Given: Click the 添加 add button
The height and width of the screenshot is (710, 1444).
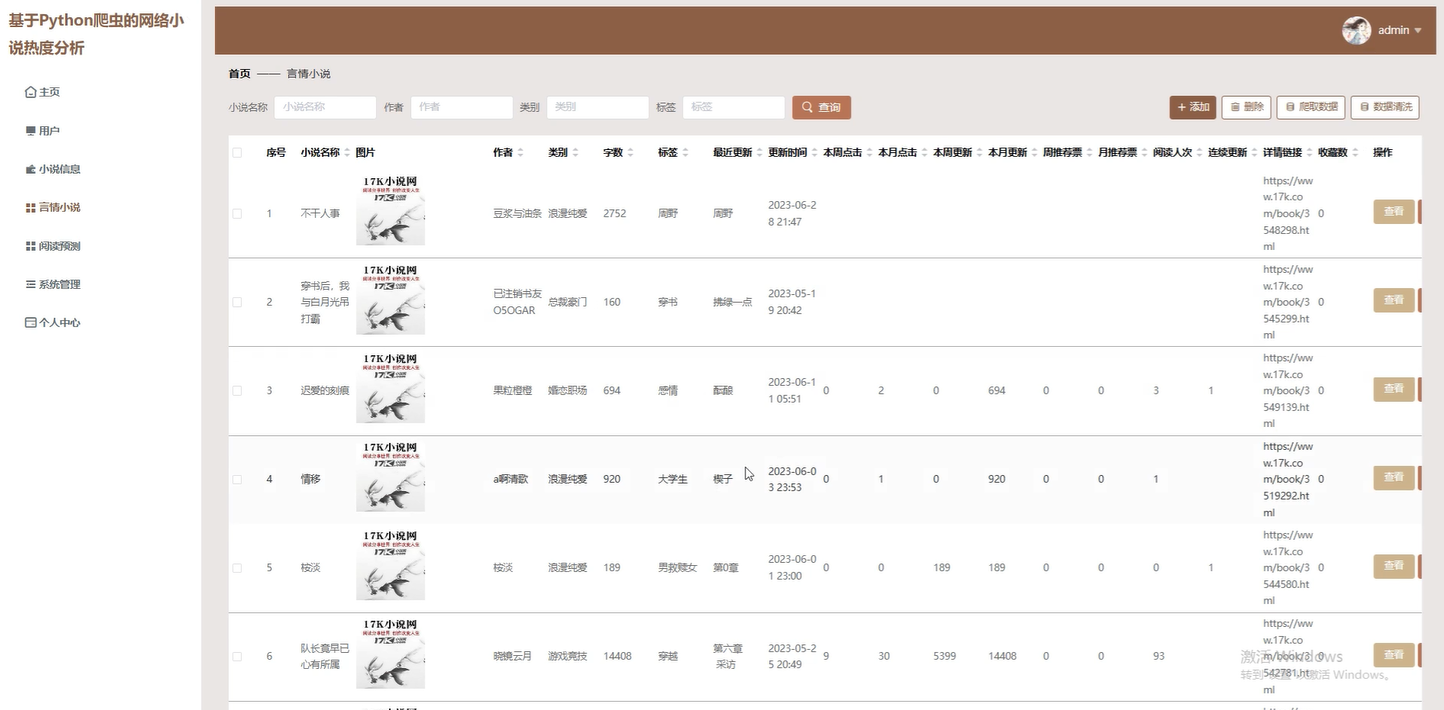Looking at the screenshot, I should (x=1192, y=107).
